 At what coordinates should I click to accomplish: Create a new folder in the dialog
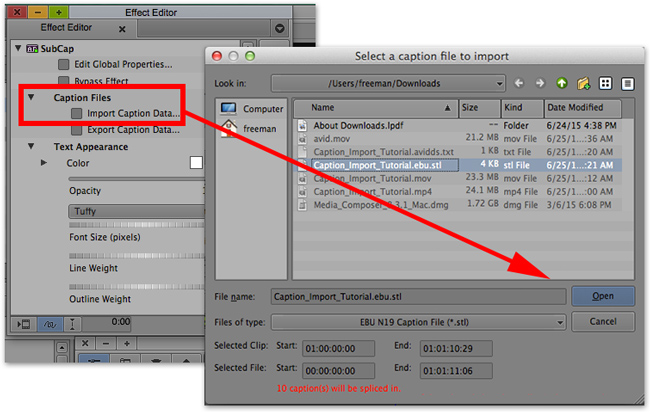pyautogui.click(x=583, y=83)
